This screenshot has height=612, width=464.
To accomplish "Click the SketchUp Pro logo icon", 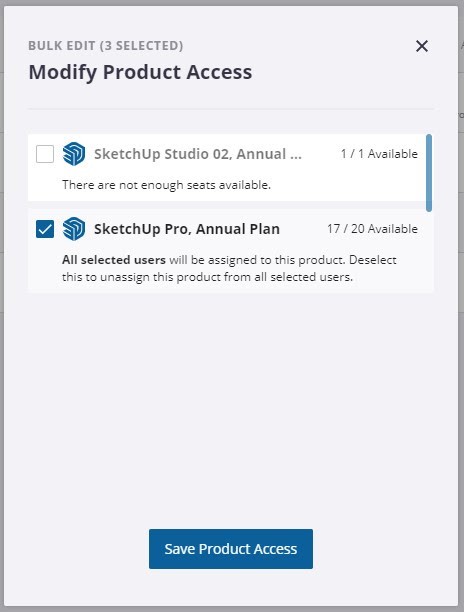I will 74,229.
